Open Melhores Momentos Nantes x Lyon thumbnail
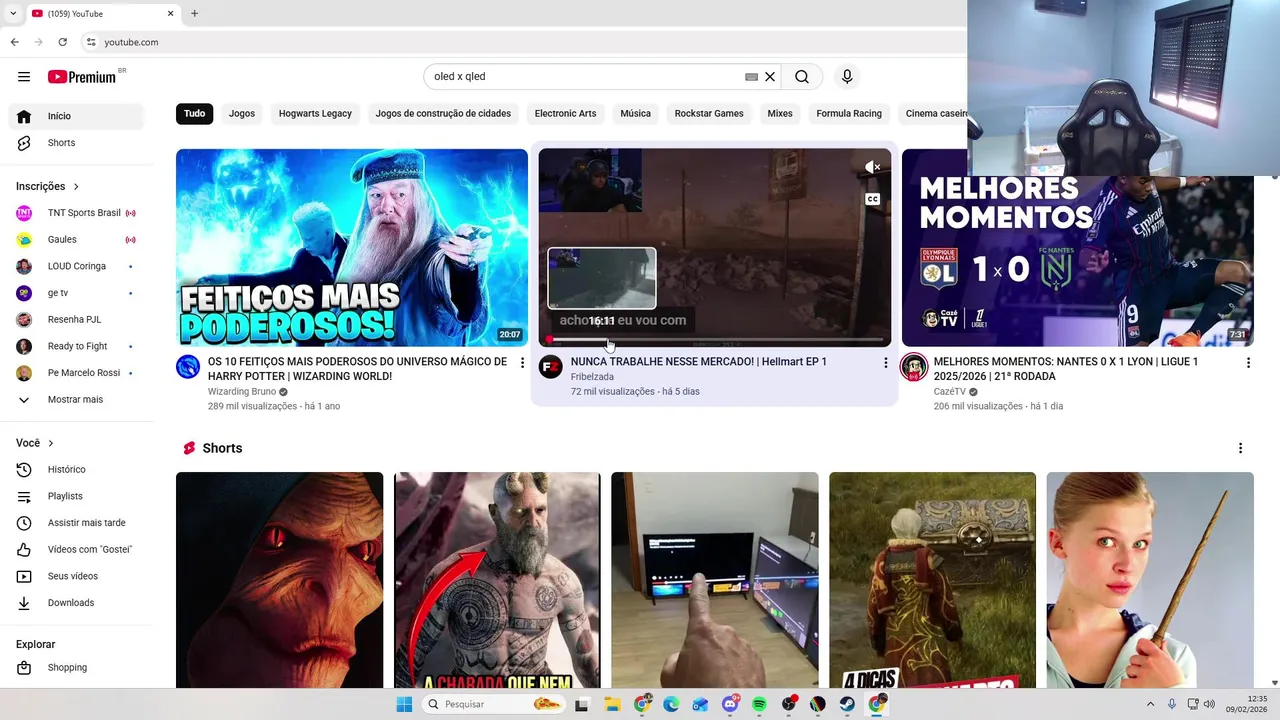Viewport: 1280px width, 720px height. pos(1077,262)
